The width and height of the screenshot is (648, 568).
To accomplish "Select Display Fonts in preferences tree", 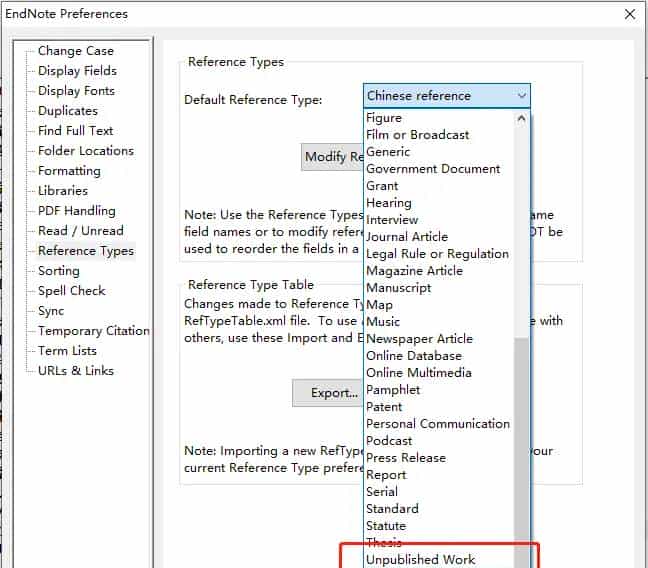I will (76, 91).
